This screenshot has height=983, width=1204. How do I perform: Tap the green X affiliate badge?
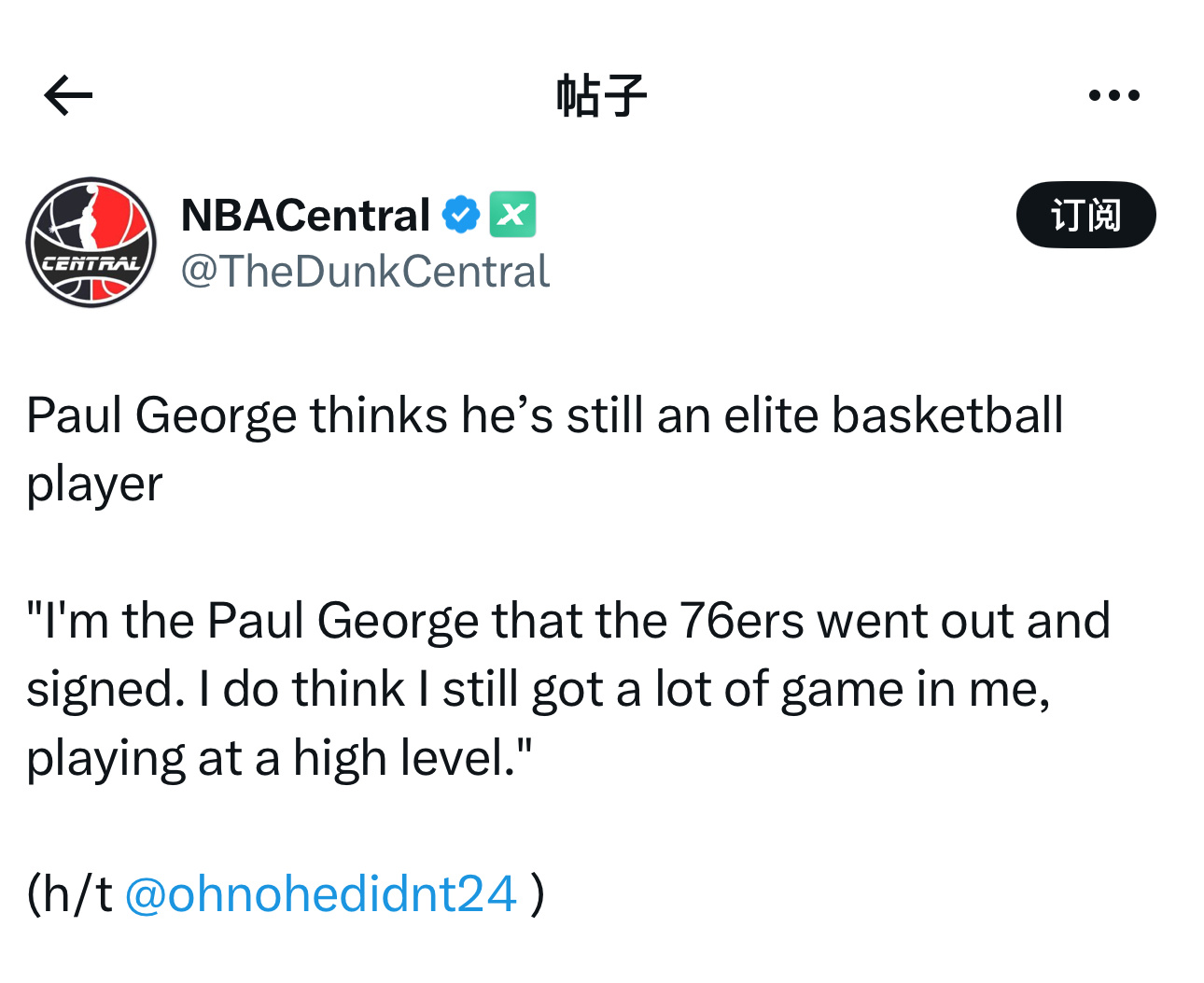[x=512, y=215]
